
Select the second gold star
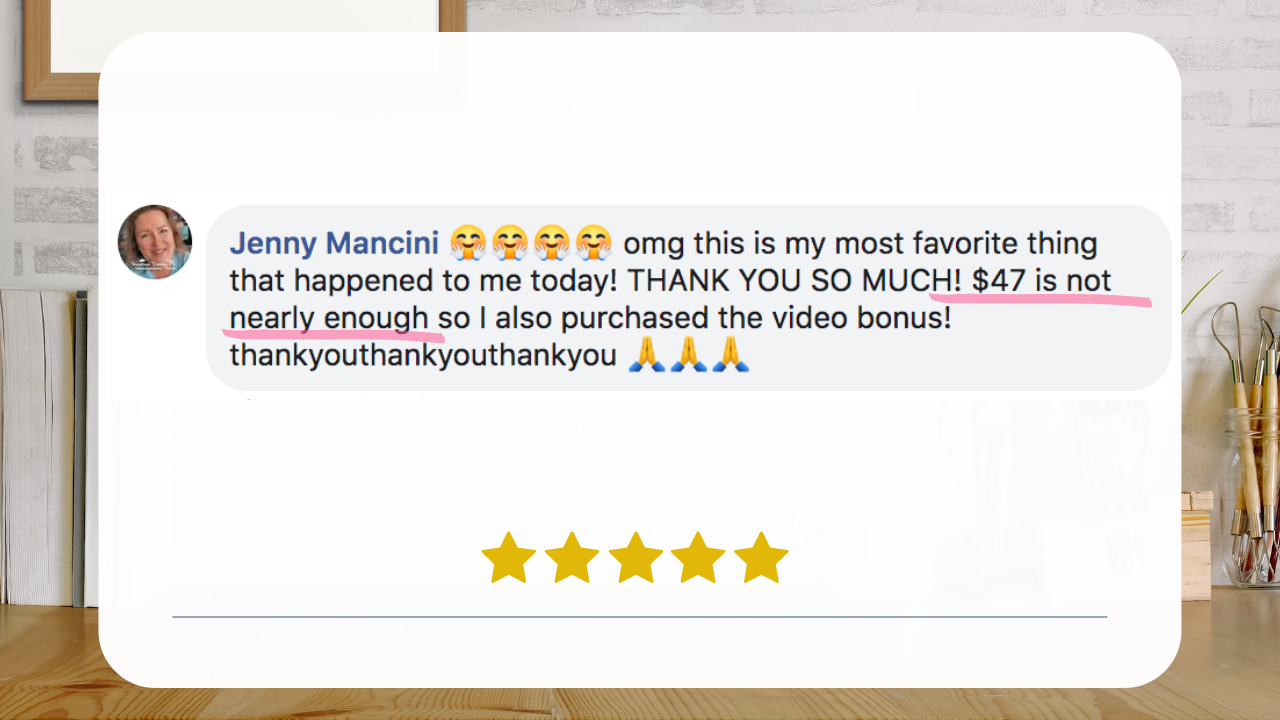coord(571,557)
